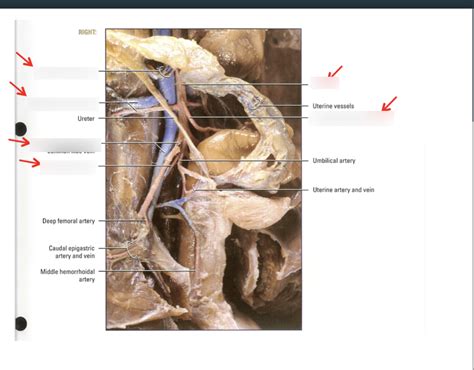The height and width of the screenshot is (370, 474).
Task: Click the 'Uterine artery and vein' label
Action: (x=343, y=190)
